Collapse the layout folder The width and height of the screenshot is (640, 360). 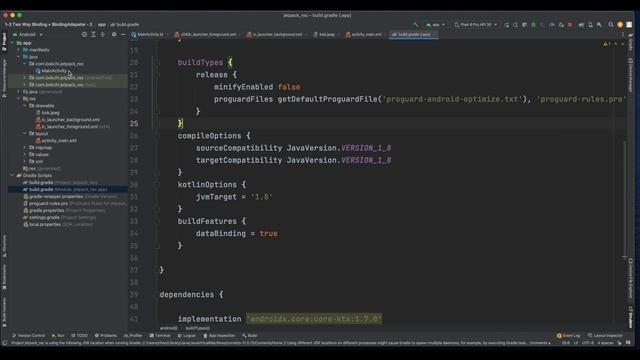pos(25,133)
